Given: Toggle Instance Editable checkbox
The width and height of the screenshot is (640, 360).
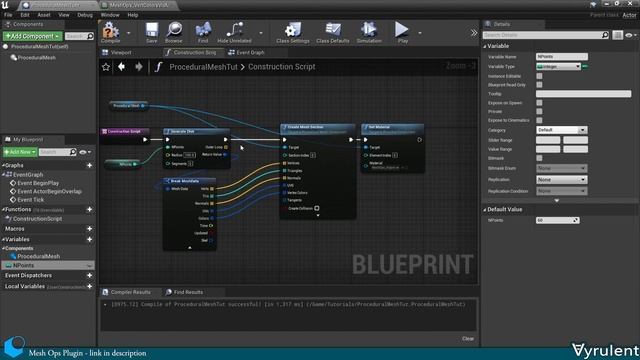Looking at the screenshot, I should pyautogui.click(x=539, y=76).
